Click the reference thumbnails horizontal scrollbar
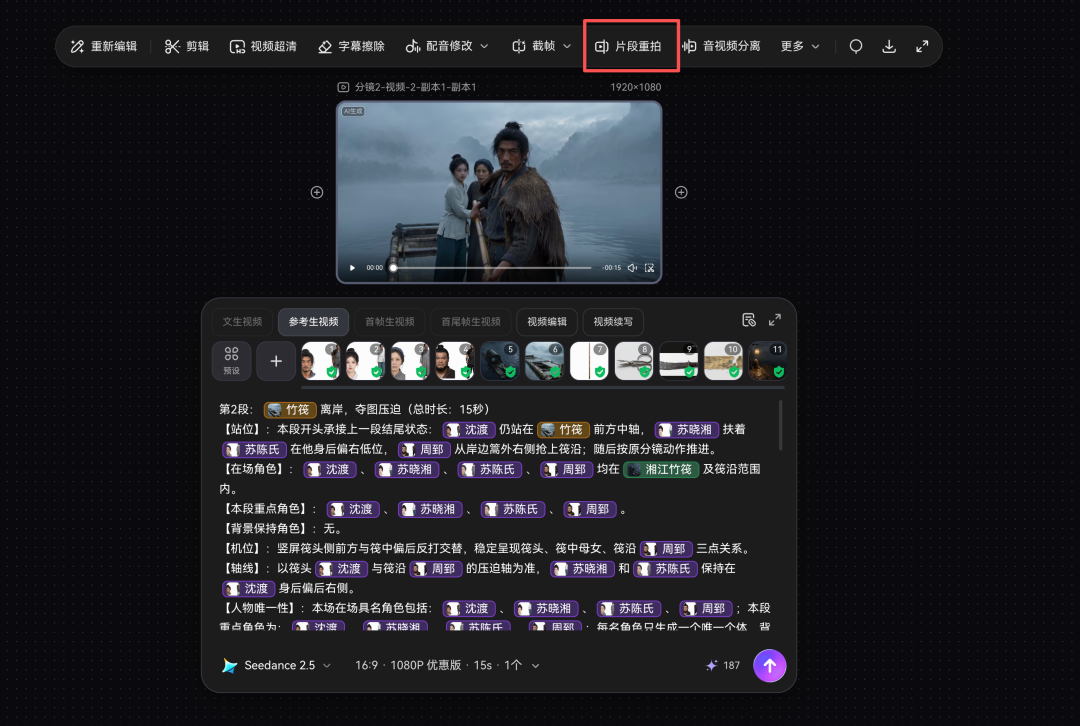Image resolution: width=1080 pixels, height=726 pixels. point(544,388)
